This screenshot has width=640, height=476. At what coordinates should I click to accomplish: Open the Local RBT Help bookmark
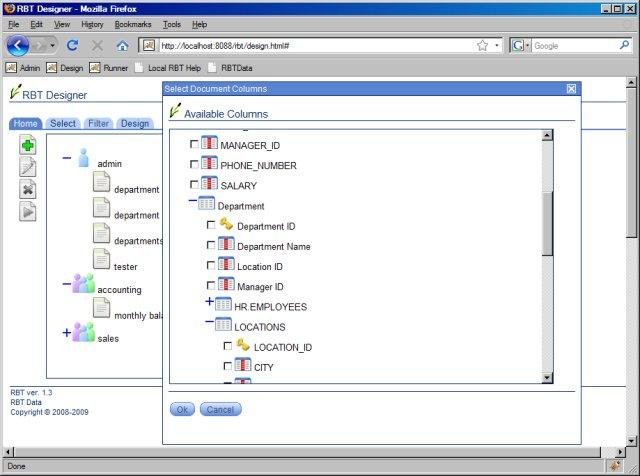(168, 68)
